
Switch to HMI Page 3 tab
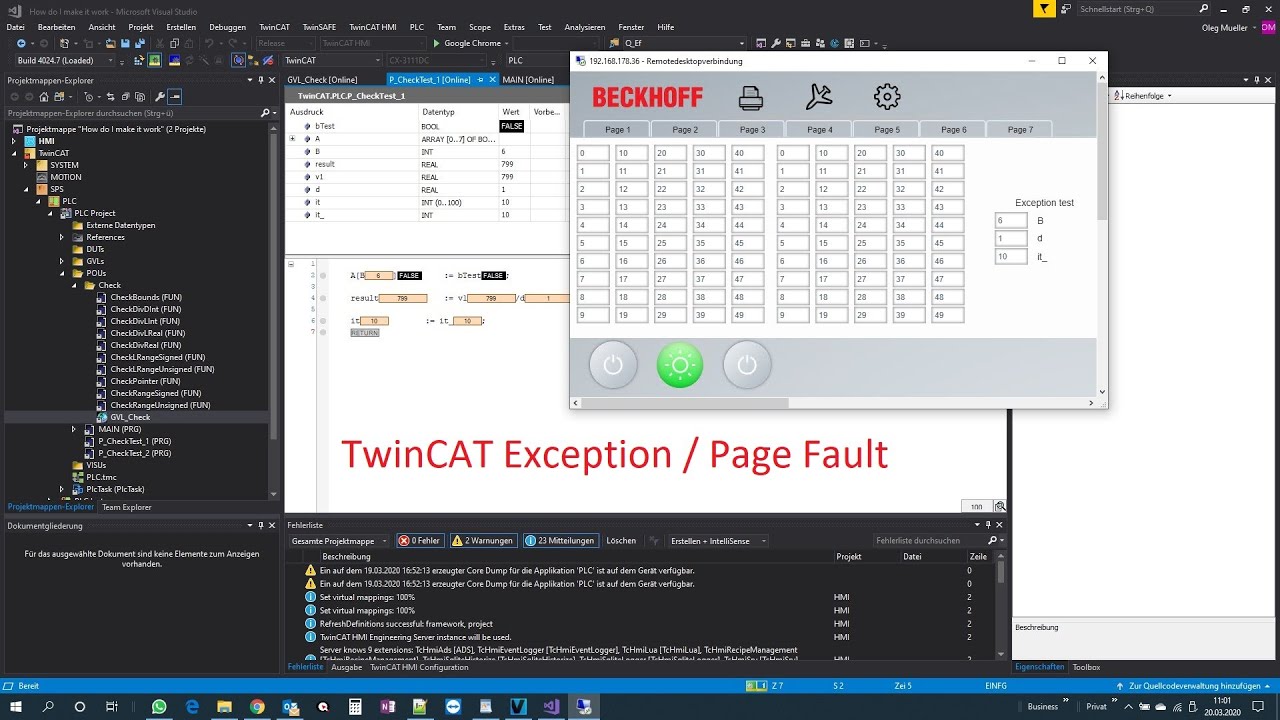[x=752, y=129]
